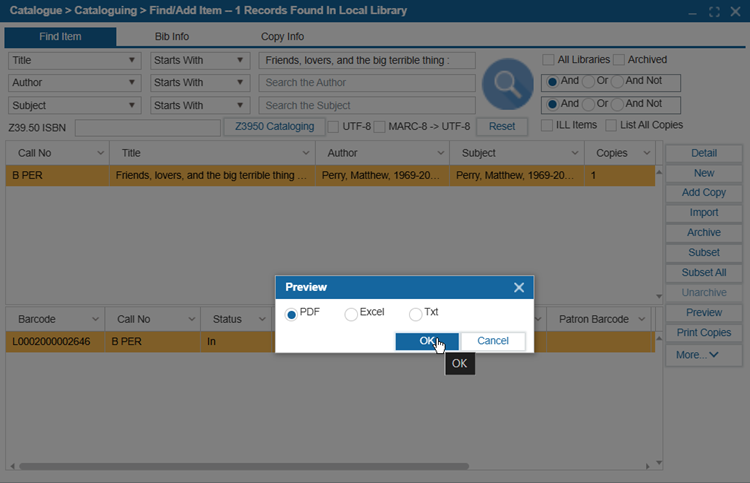Click the title search text field

coord(367,60)
